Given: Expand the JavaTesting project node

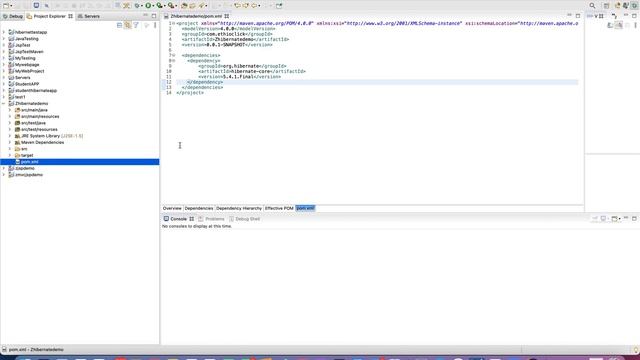Looking at the screenshot, I should coord(4,39).
